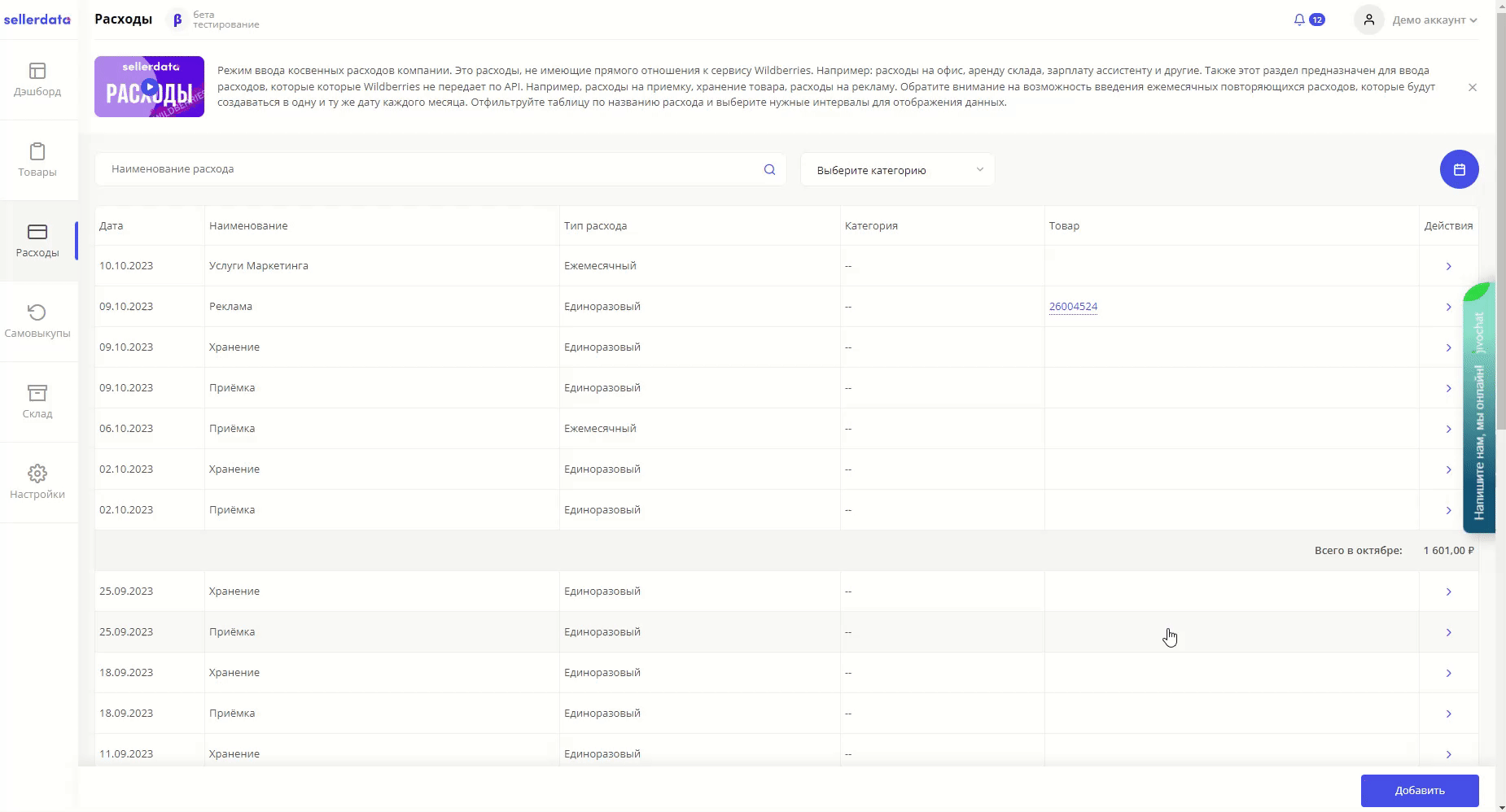Click the notifications bell icon

coord(1299,20)
